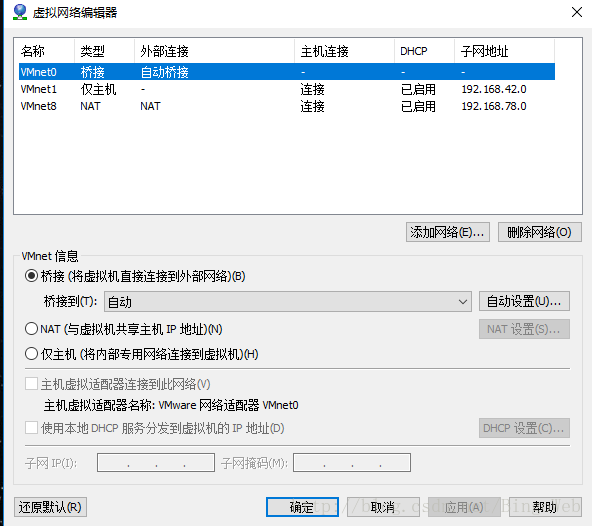
Task: Click 连接 host connection cell of VMnet1
Action: click(x=312, y=89)
